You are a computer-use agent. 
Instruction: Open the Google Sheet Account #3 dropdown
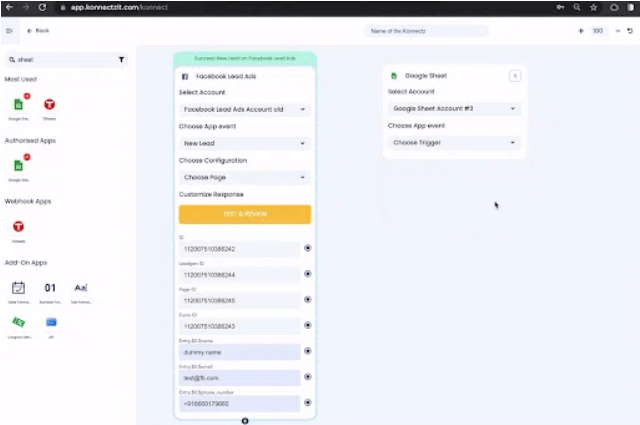click(454, 109)
